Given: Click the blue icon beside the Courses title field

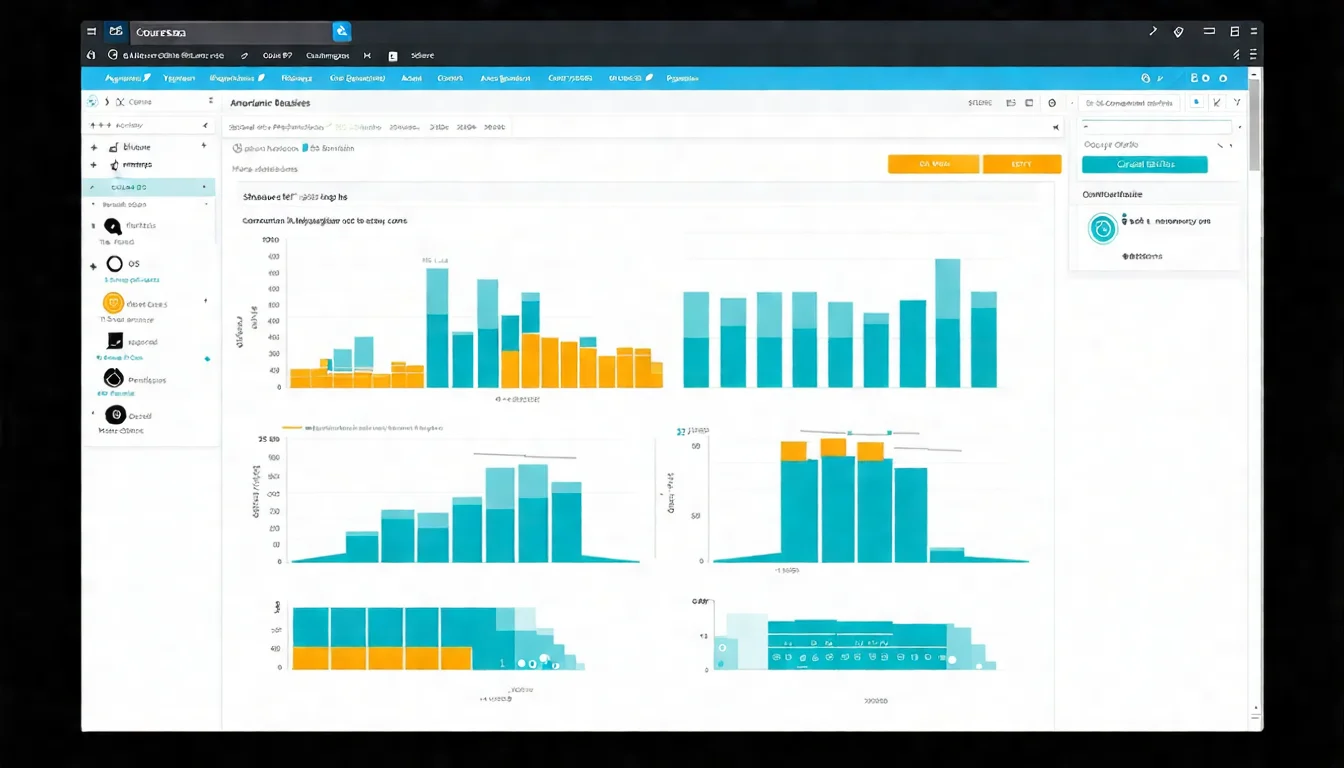Looking at the screenshot, I should [x=341, y=32].
